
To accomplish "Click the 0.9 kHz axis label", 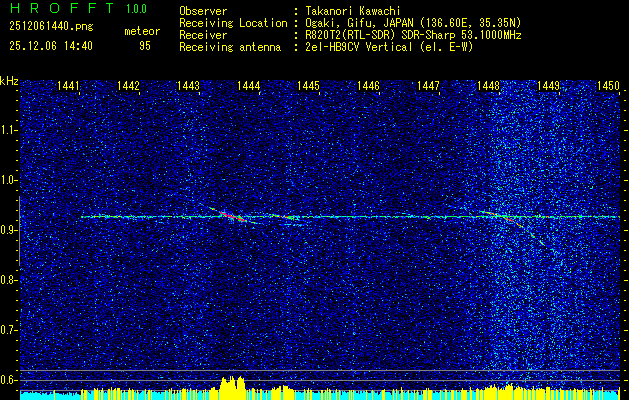I will (8, 230).
